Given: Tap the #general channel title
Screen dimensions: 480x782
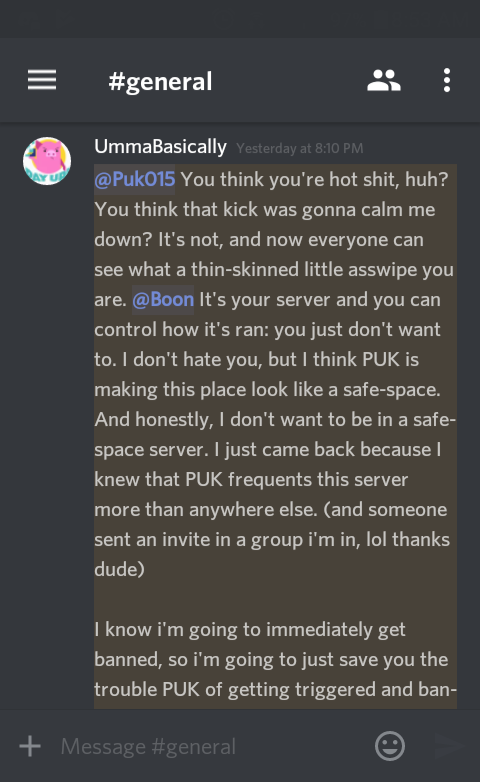Looking at the screenshot, I should click(x=160, y=81).
